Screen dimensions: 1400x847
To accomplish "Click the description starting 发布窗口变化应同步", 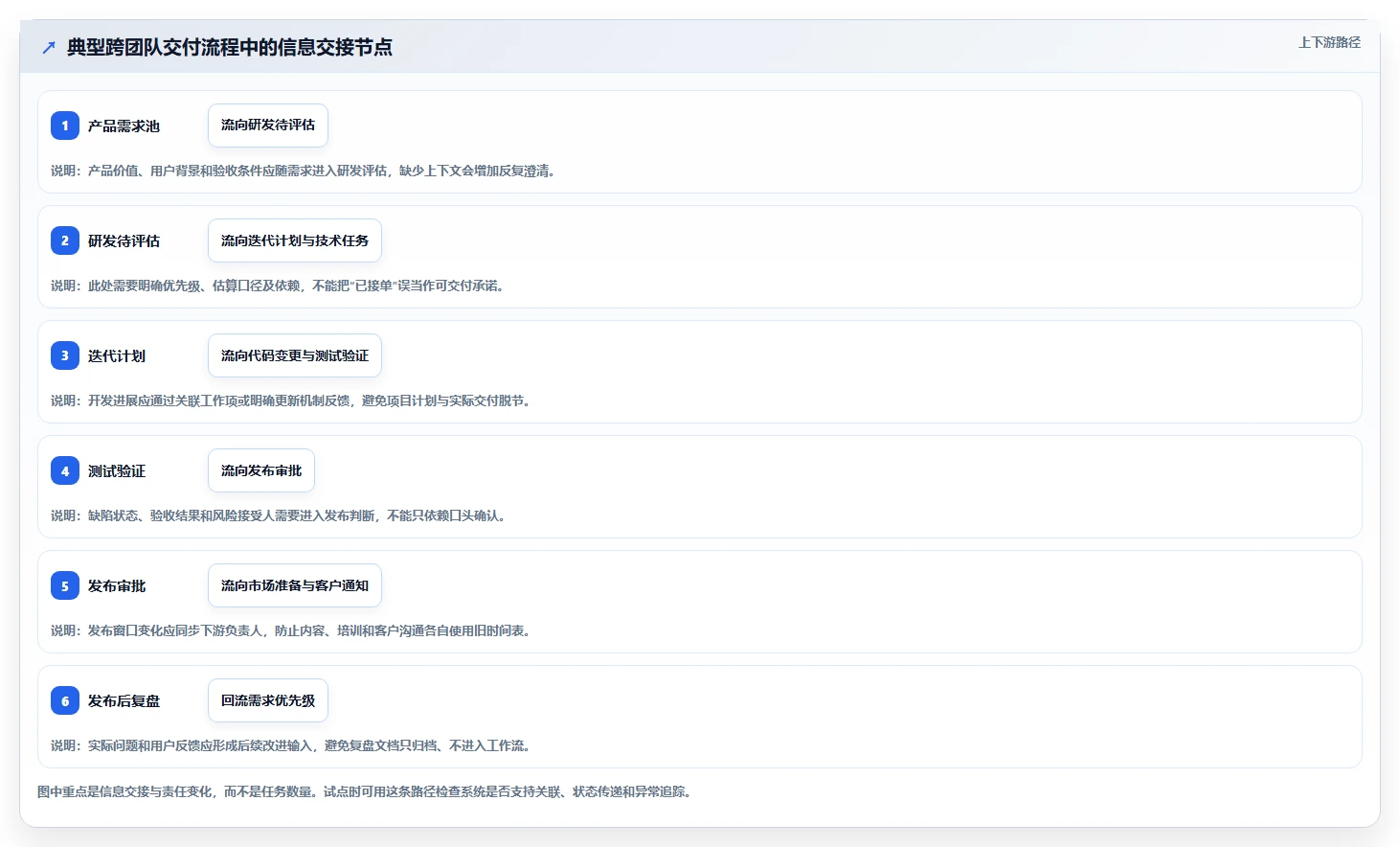I will (x=291, y=630).
